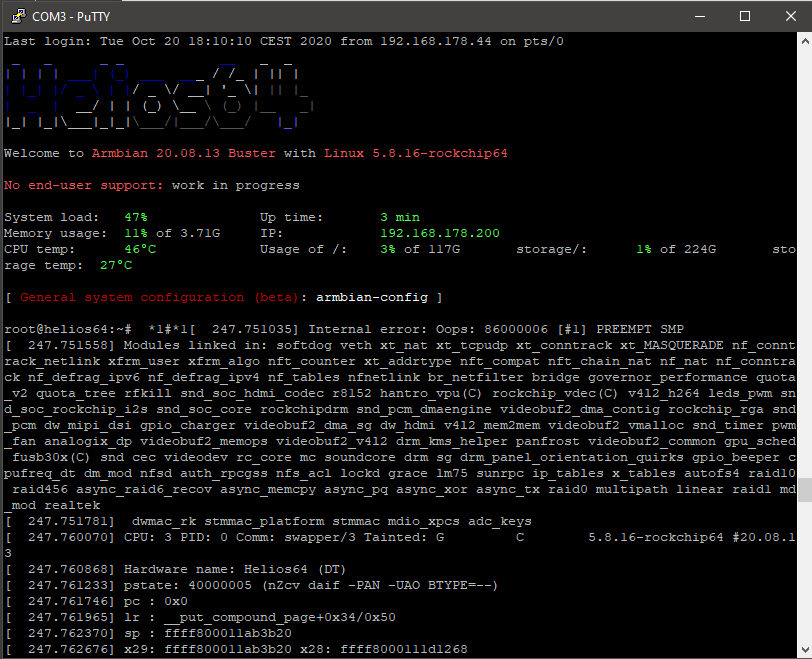Click the "rockchip_vdec(C)" module name

point(555,394)
